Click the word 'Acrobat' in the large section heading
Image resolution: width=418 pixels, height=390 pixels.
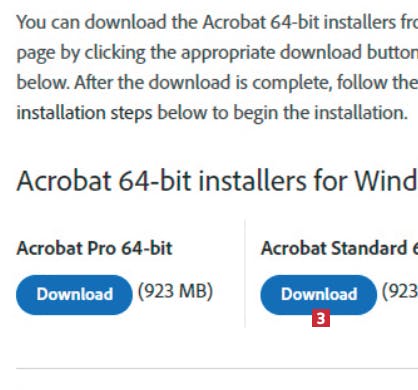point(64,181)
